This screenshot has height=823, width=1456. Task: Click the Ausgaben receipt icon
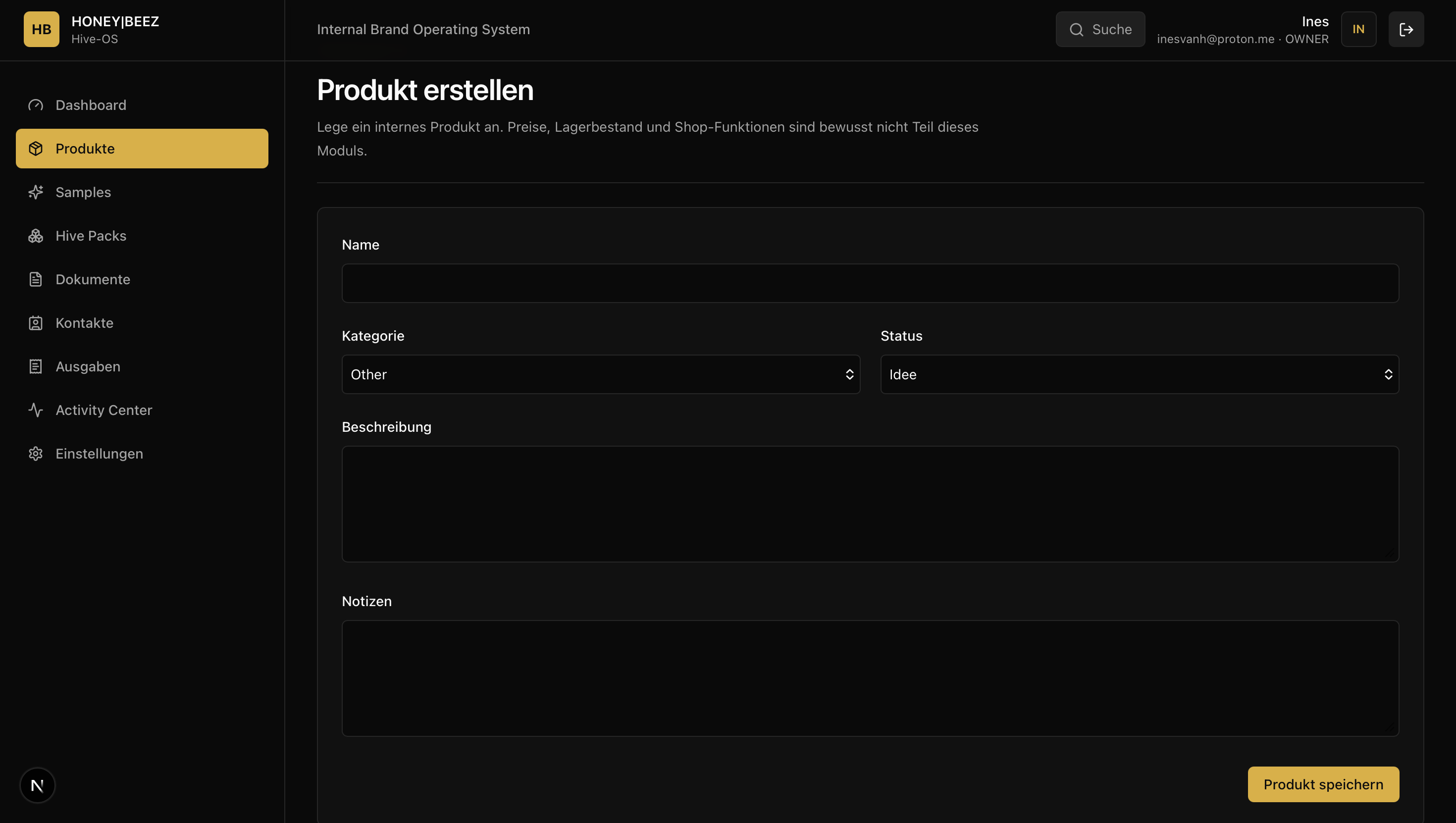click(x=36, y=366)
